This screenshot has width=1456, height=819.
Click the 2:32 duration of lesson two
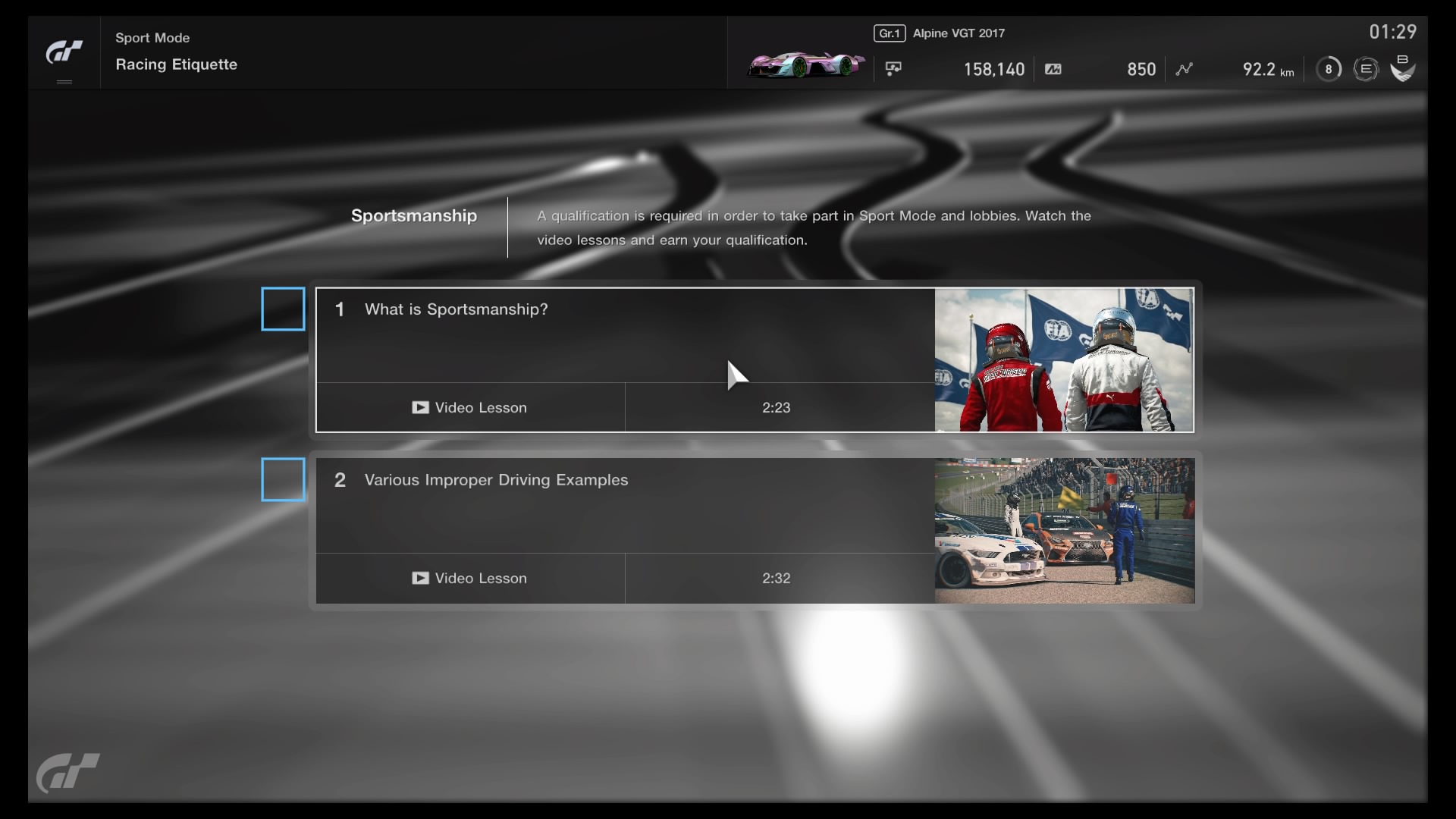coord(776,578)
